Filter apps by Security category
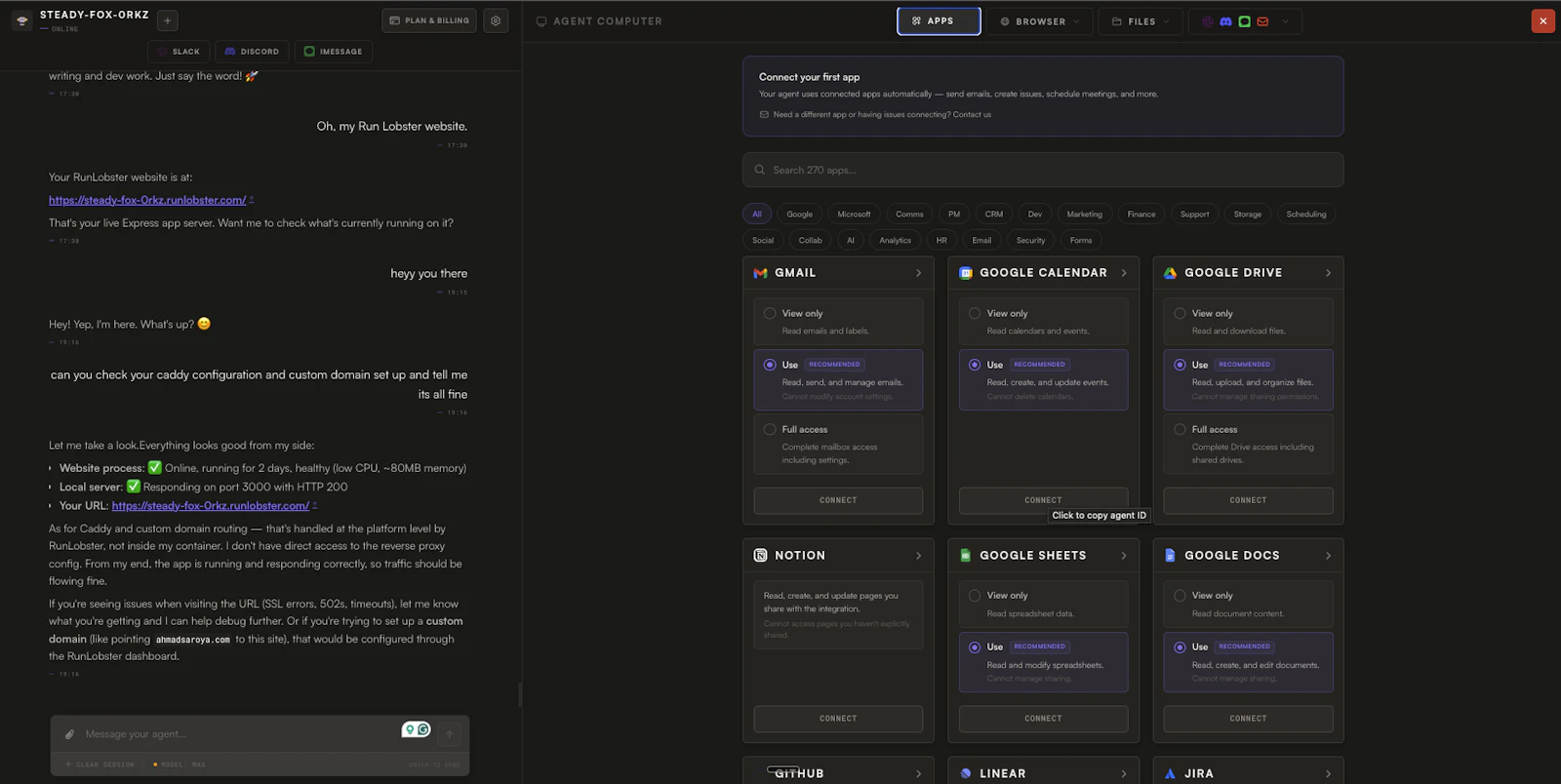 tap(1030, 240)
